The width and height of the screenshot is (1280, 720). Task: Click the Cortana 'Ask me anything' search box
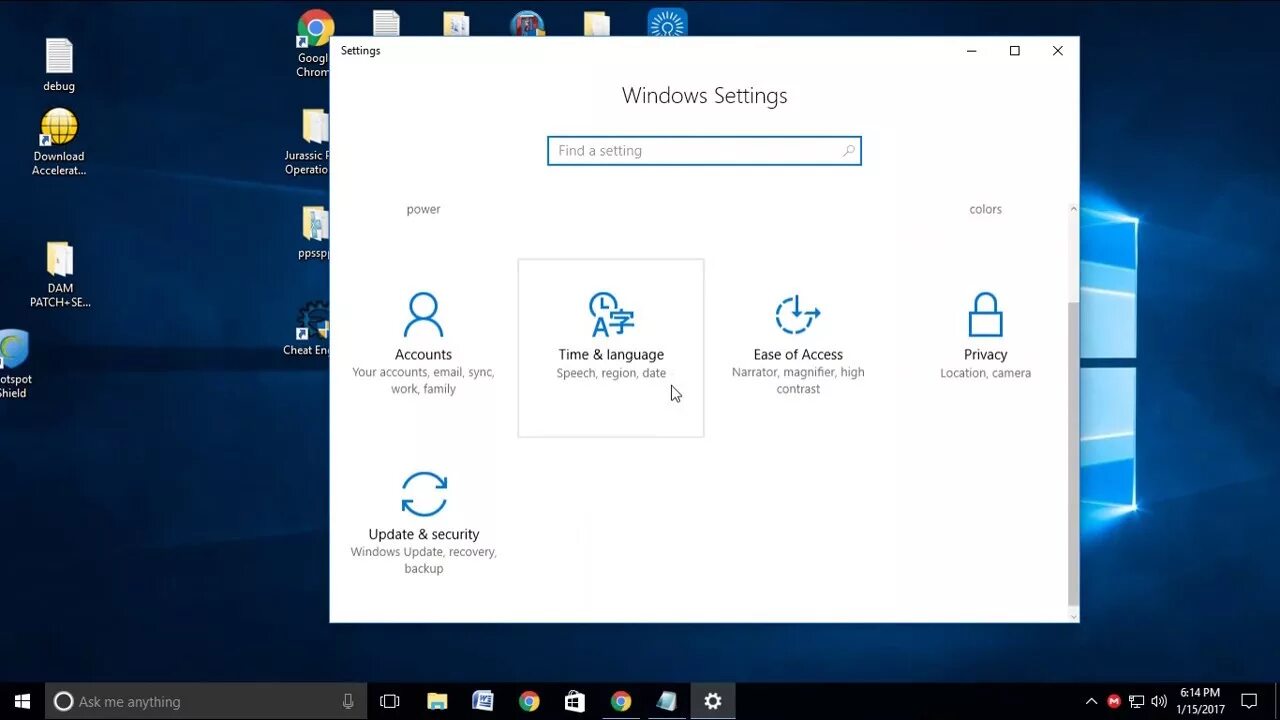206,701
